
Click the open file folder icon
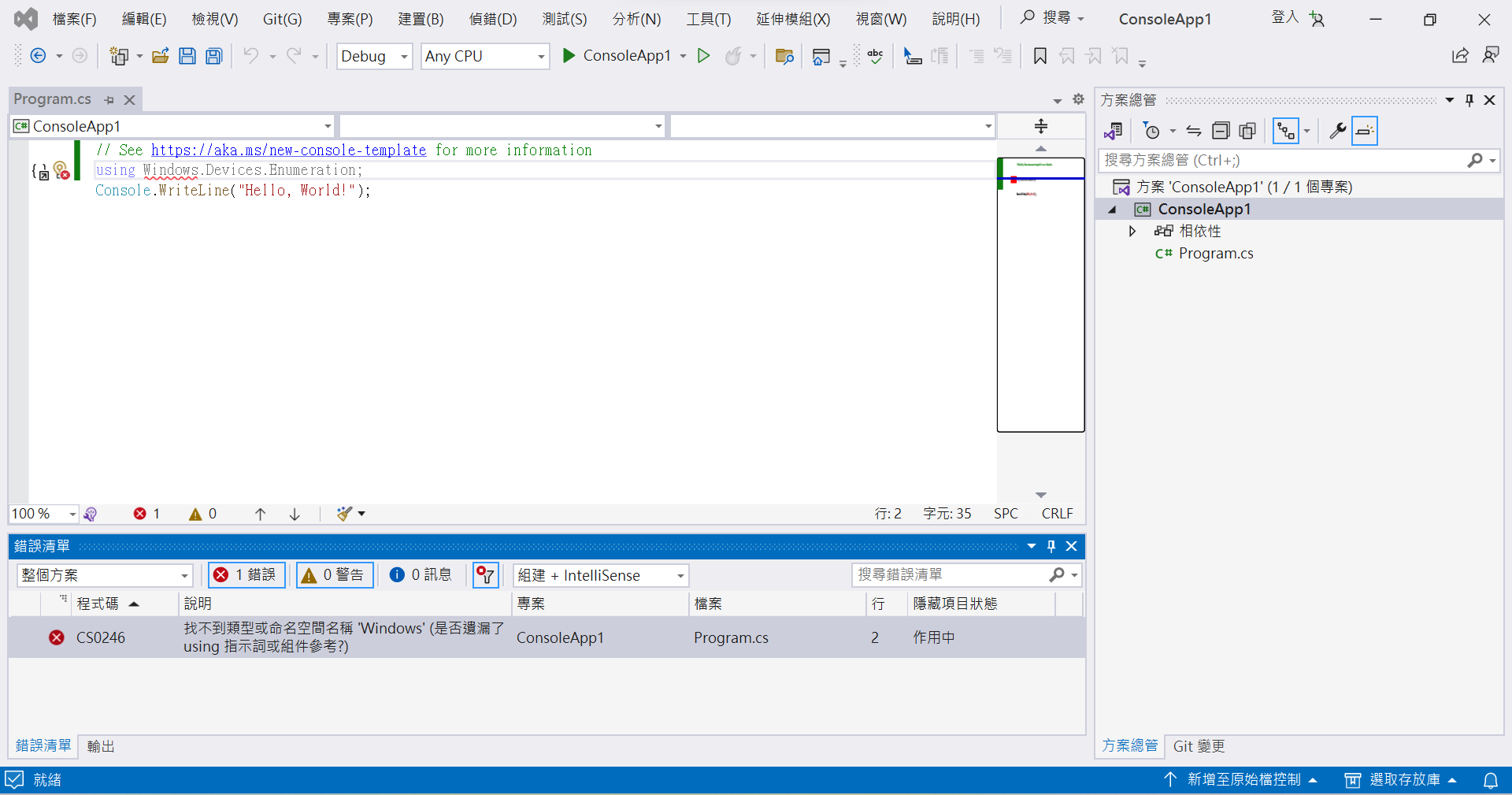coord(161,56)
